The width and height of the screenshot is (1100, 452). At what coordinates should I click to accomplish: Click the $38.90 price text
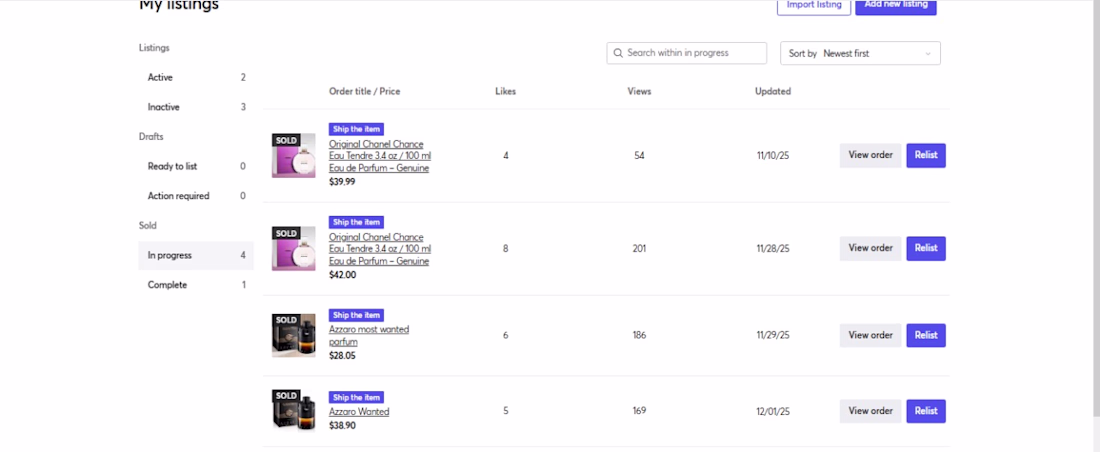tap(342, 425)
